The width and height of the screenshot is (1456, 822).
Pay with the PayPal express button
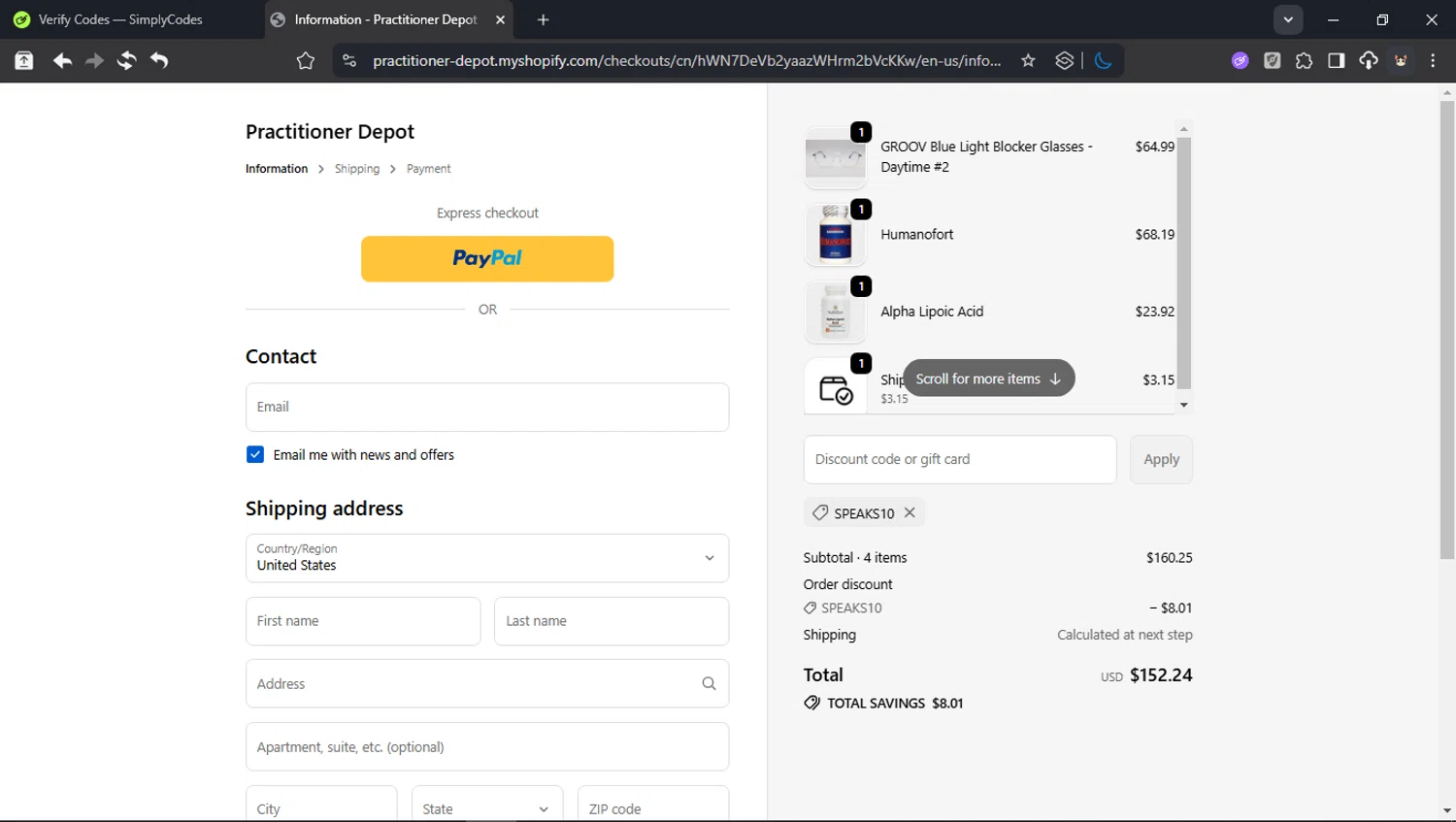[x=487, y=259]
